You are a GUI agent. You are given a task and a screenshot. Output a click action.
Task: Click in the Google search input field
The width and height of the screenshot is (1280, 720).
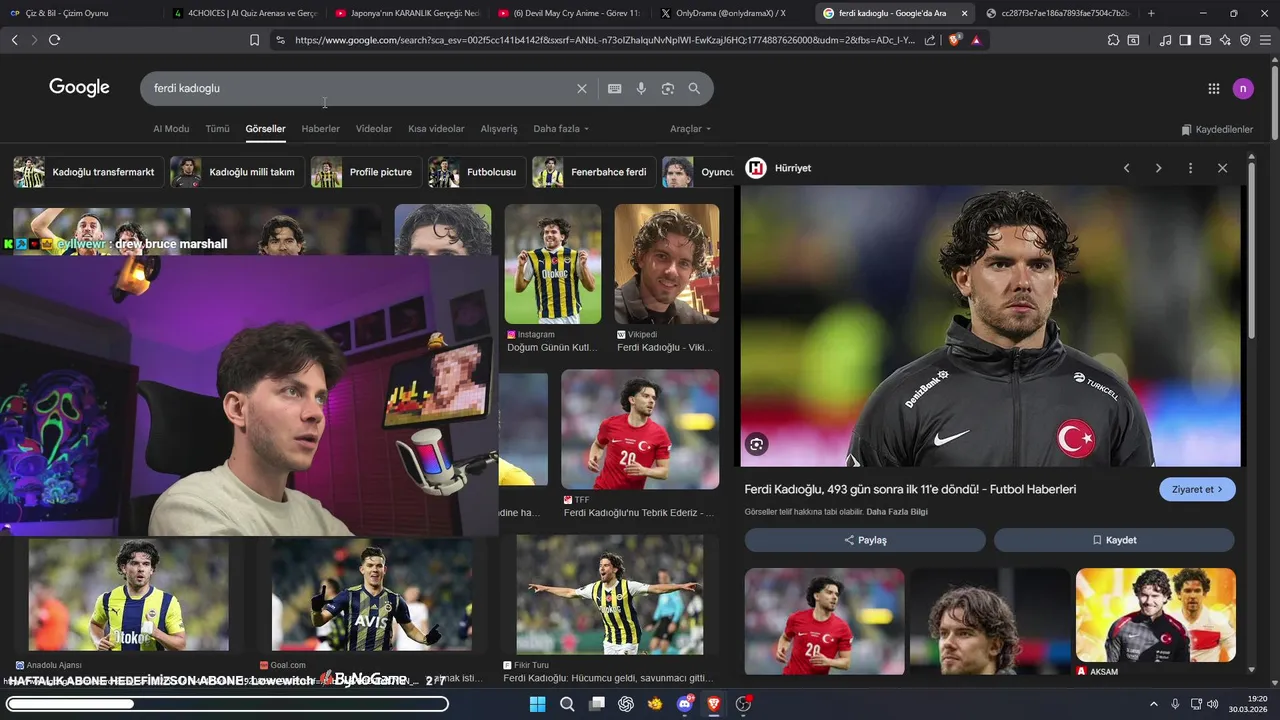tap(360, 88)
